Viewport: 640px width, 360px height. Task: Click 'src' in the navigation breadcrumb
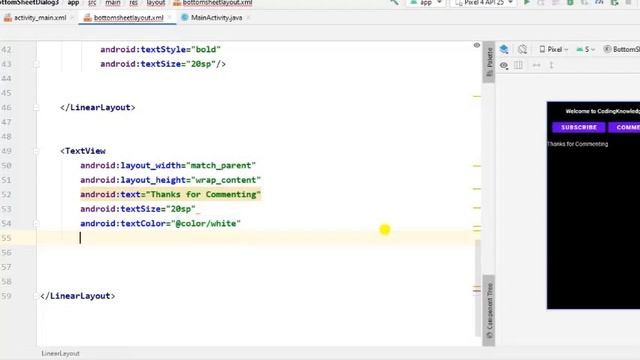click(92, 2)
